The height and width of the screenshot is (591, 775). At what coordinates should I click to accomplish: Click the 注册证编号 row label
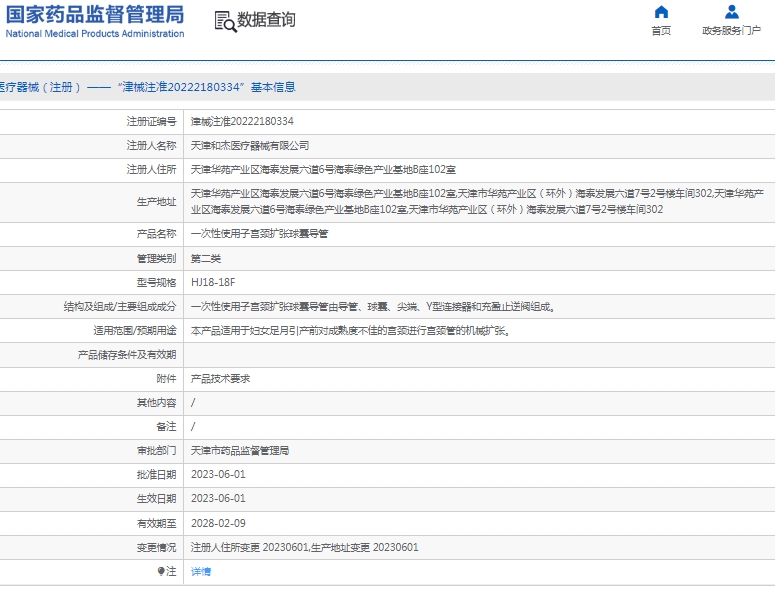point(151,122)
